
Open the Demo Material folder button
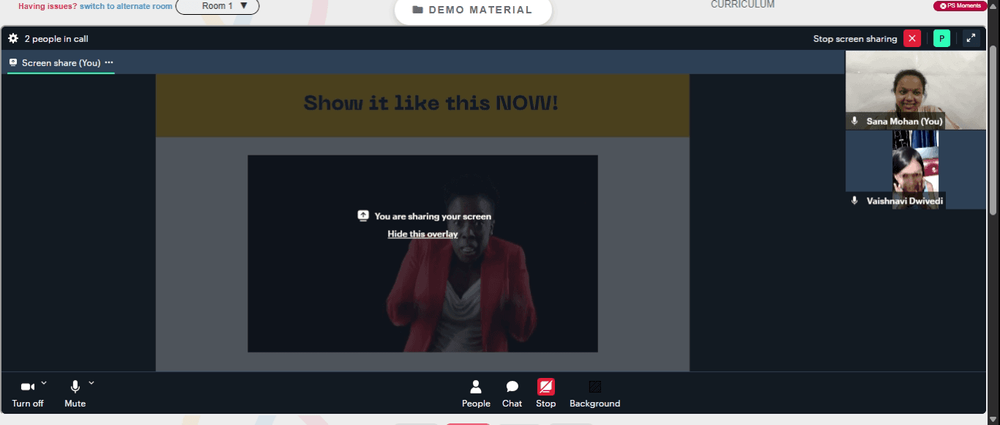[x=473, y=10]
